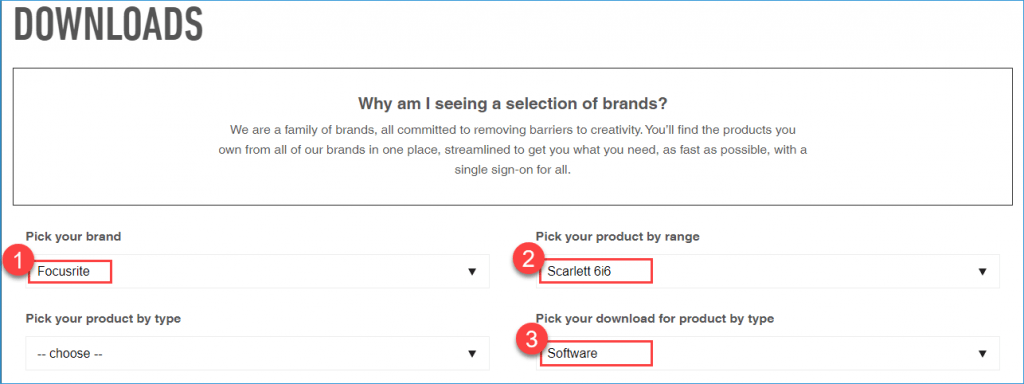Click the brand dropdown's down arrow
This screenshot has width=1024, height=384.
pyautogui.click(x=472, y=272)
